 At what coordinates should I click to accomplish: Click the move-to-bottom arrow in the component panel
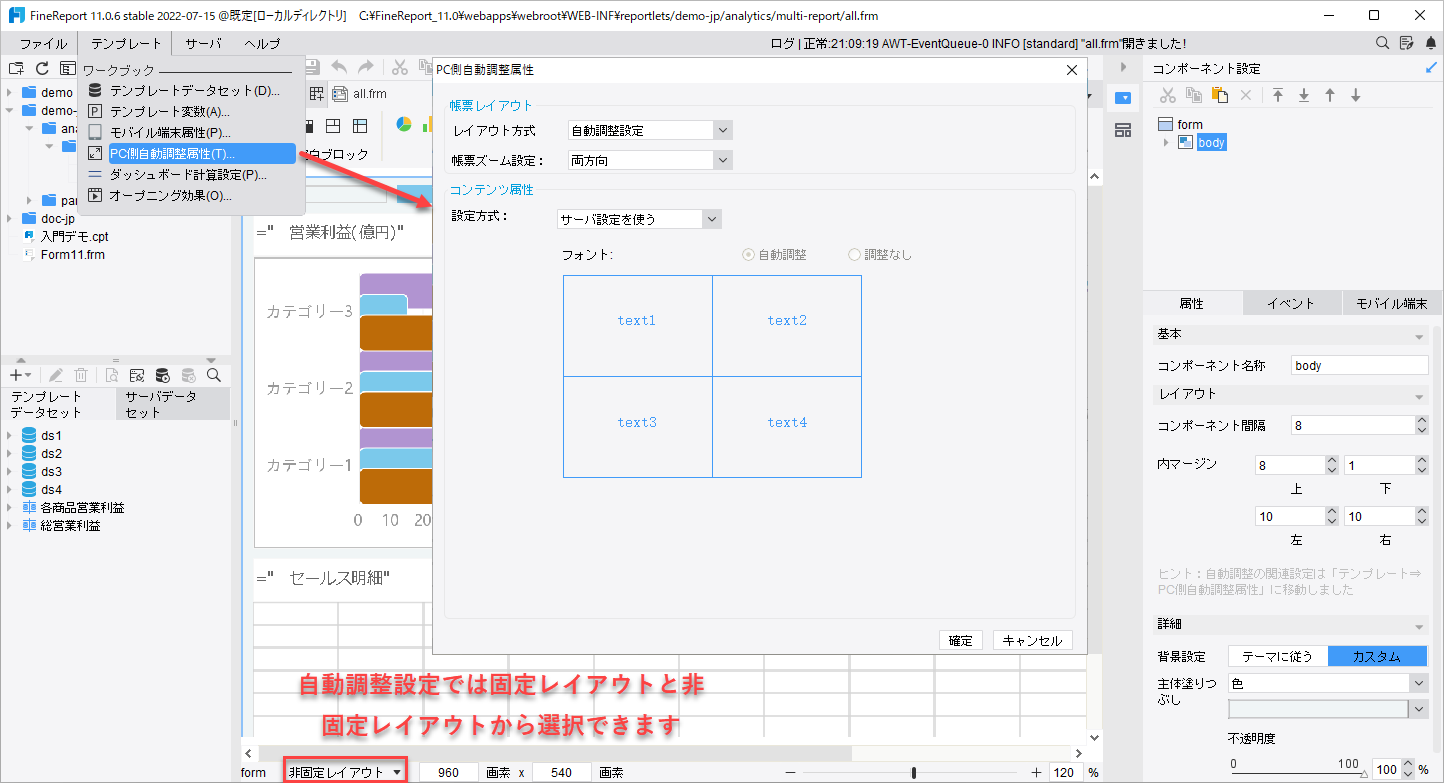point(1304,95)
